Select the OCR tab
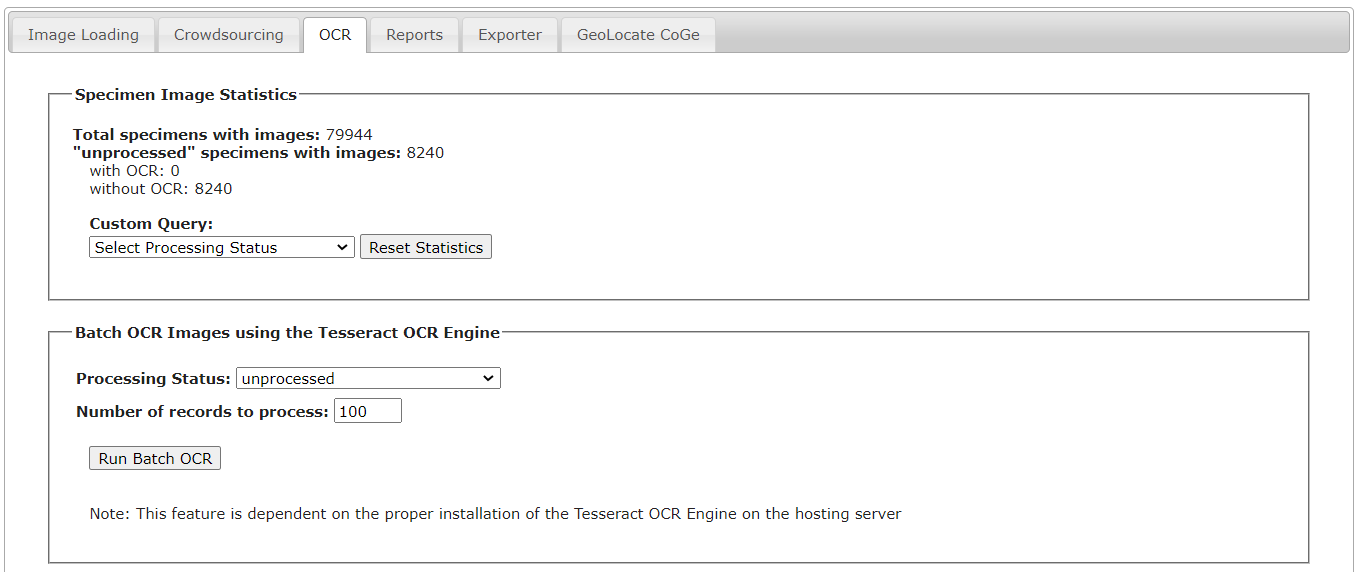 (x=335, y=35)
